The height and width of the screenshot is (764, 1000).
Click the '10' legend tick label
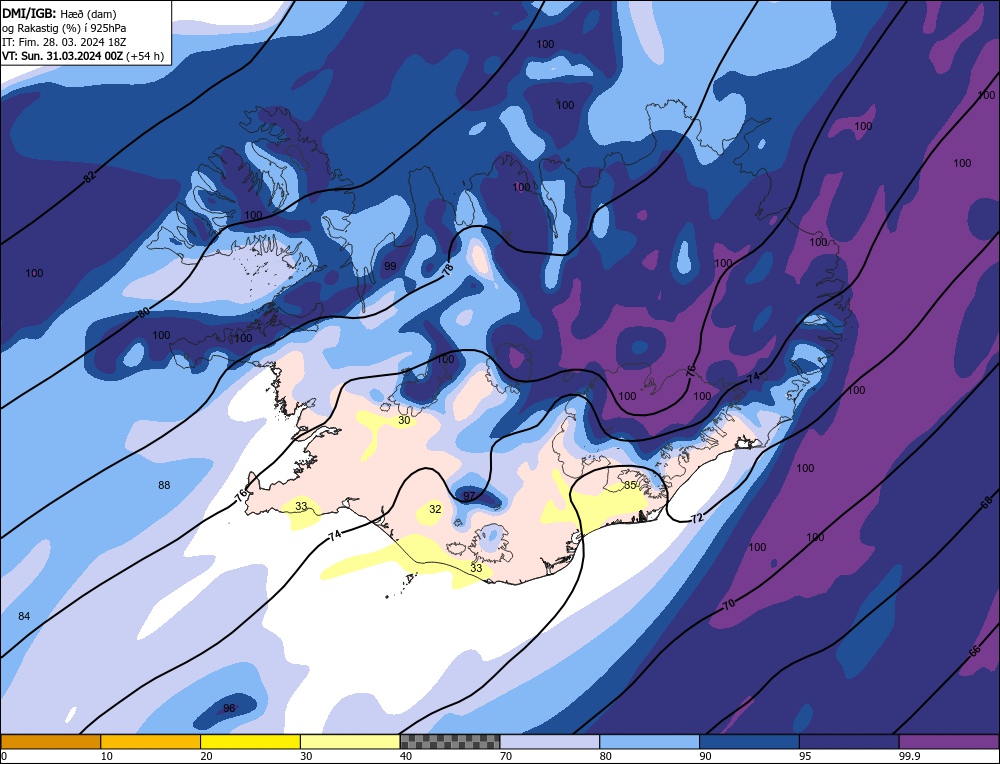tap(107, 756)
